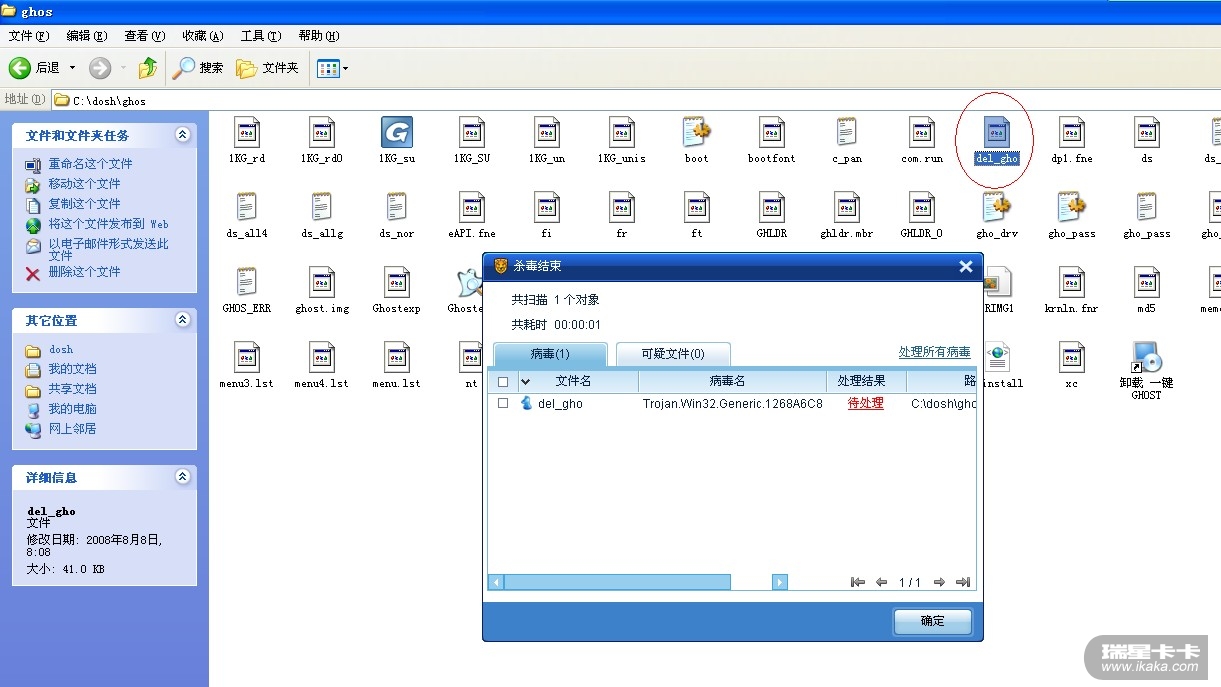Click the grayed Forward arrow toolbar button
Viewport: 1221px width, 687px height.
pos(100,68)
